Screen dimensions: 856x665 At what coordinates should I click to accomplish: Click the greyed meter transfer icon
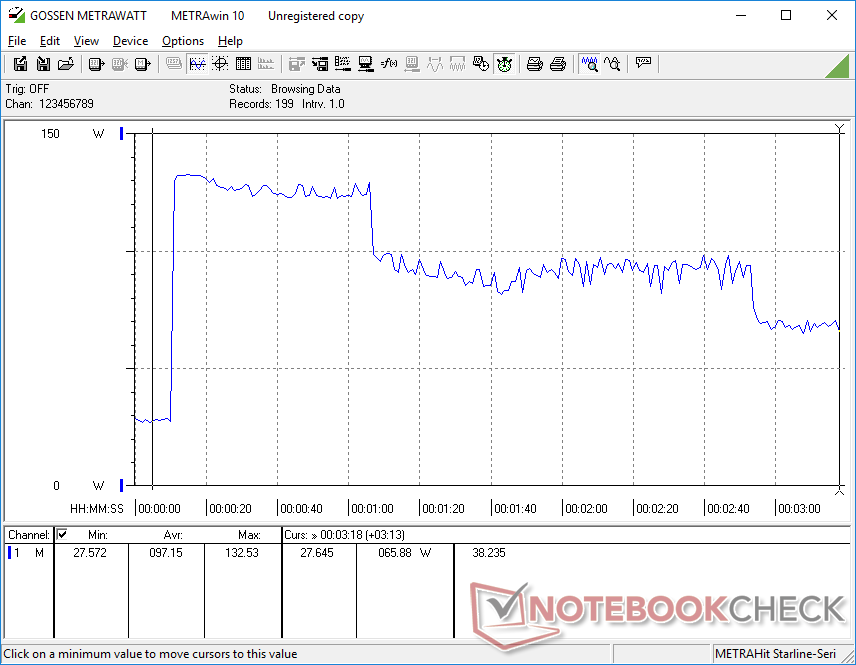pyautogui.click(x=412, y=64)
